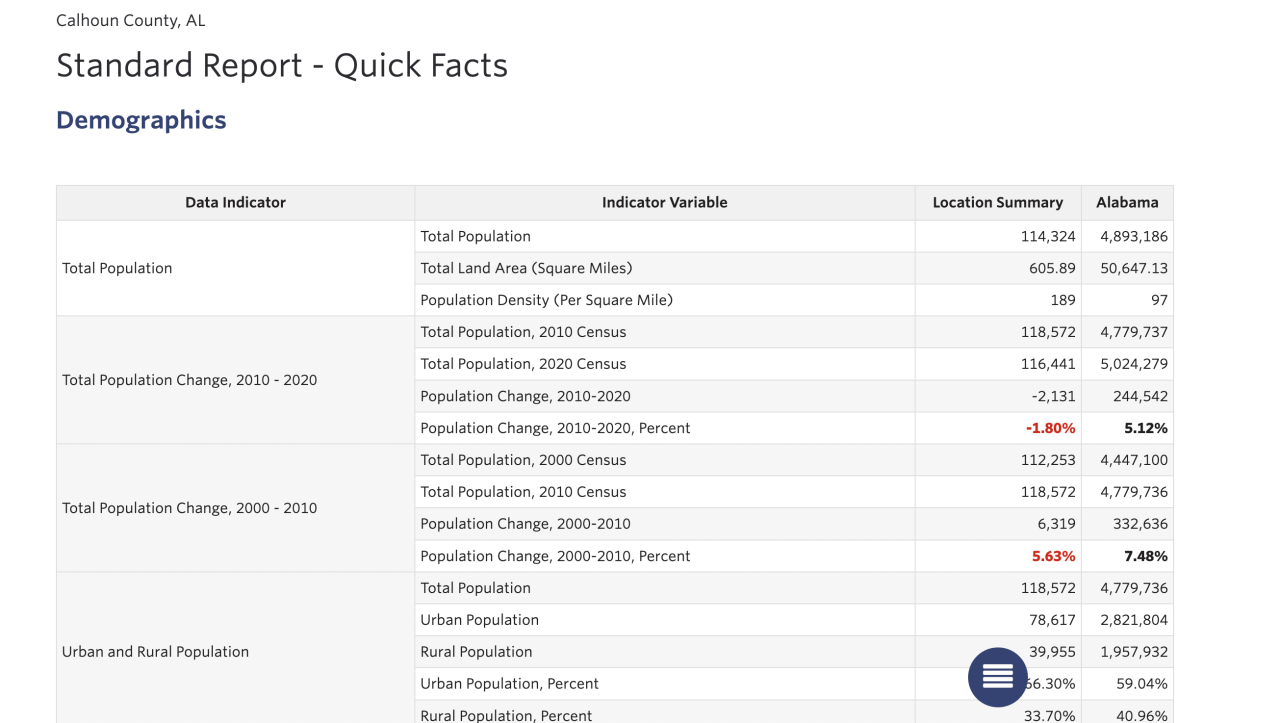Click the Total Population, 2020 Census row
Image resolution: width=1280 pixels, height=723 pixels.
point(523,364)
